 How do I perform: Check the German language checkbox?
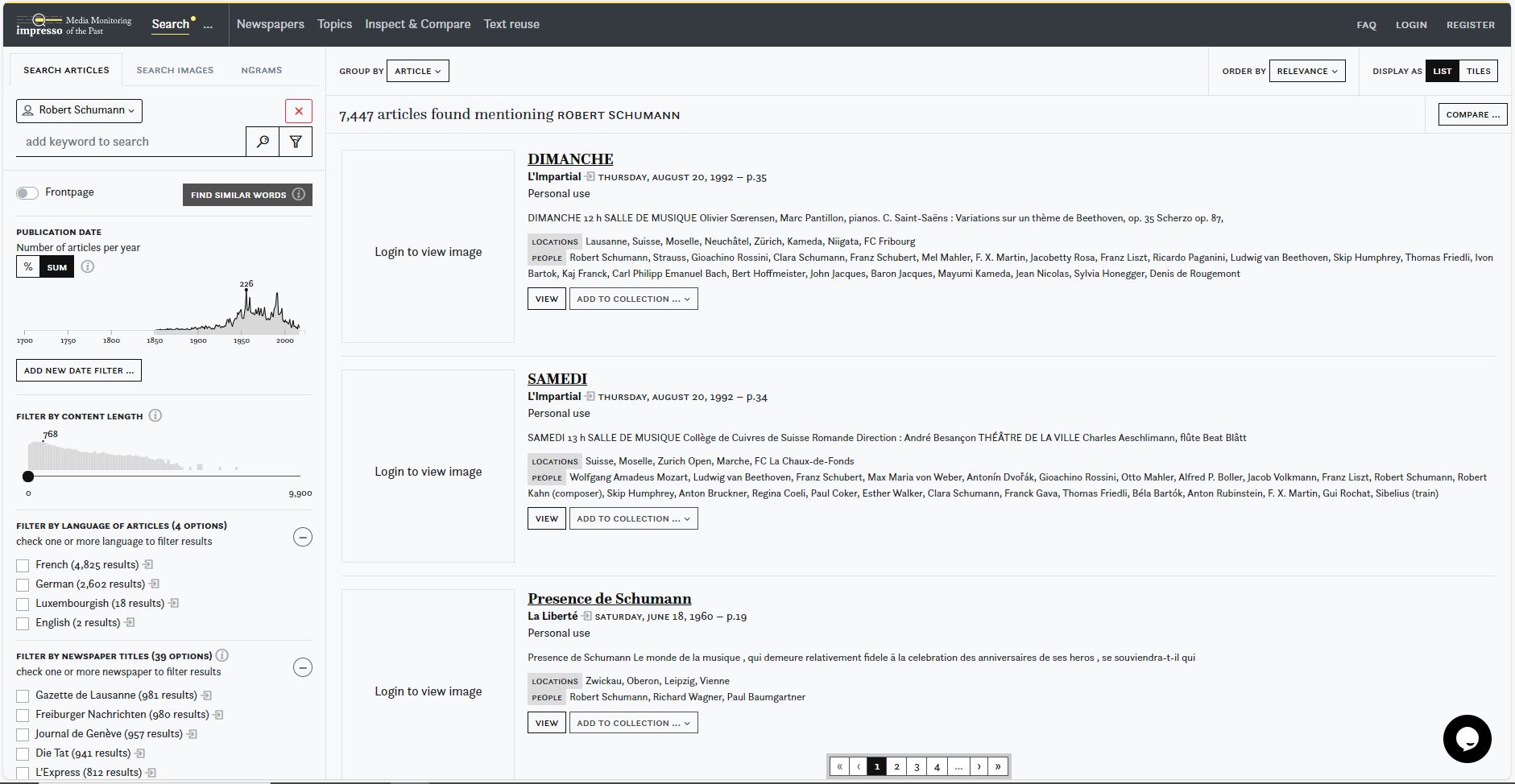23,585
